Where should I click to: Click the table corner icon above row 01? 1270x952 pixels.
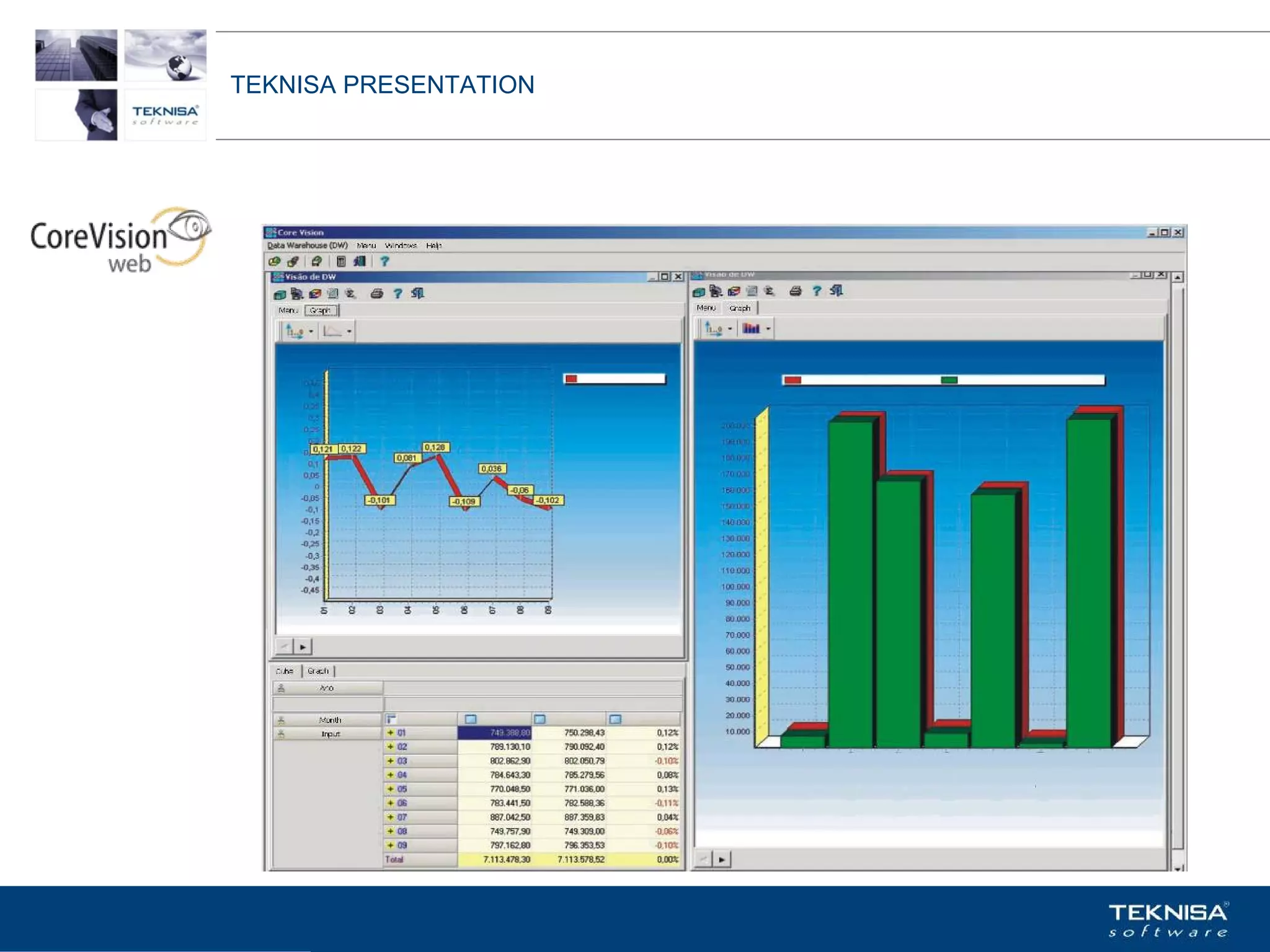[391, 719]
